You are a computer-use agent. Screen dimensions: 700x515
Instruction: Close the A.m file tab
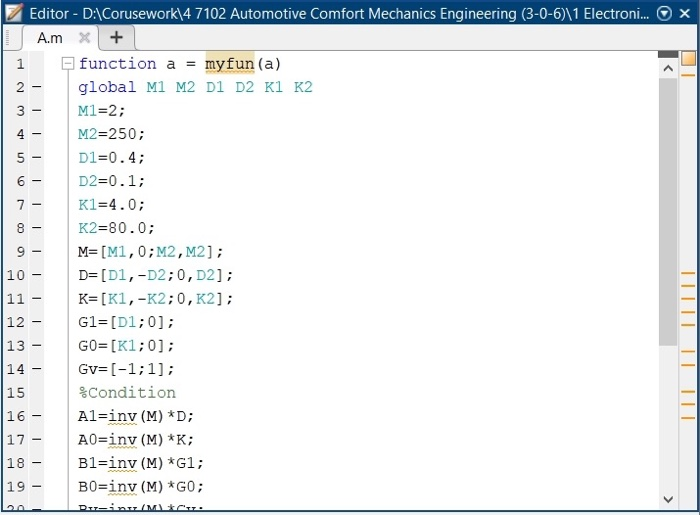84,38
